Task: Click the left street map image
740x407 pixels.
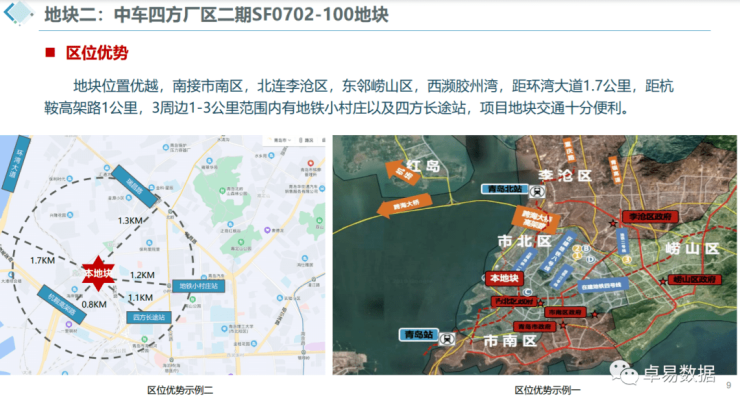Action: coord(163,255)
